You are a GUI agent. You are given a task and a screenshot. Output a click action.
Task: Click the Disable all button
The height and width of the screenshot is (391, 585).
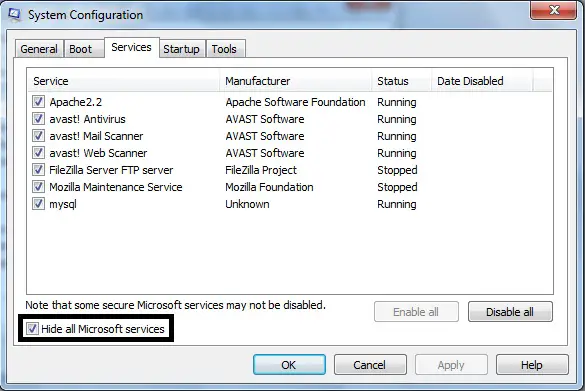(510, 312)
